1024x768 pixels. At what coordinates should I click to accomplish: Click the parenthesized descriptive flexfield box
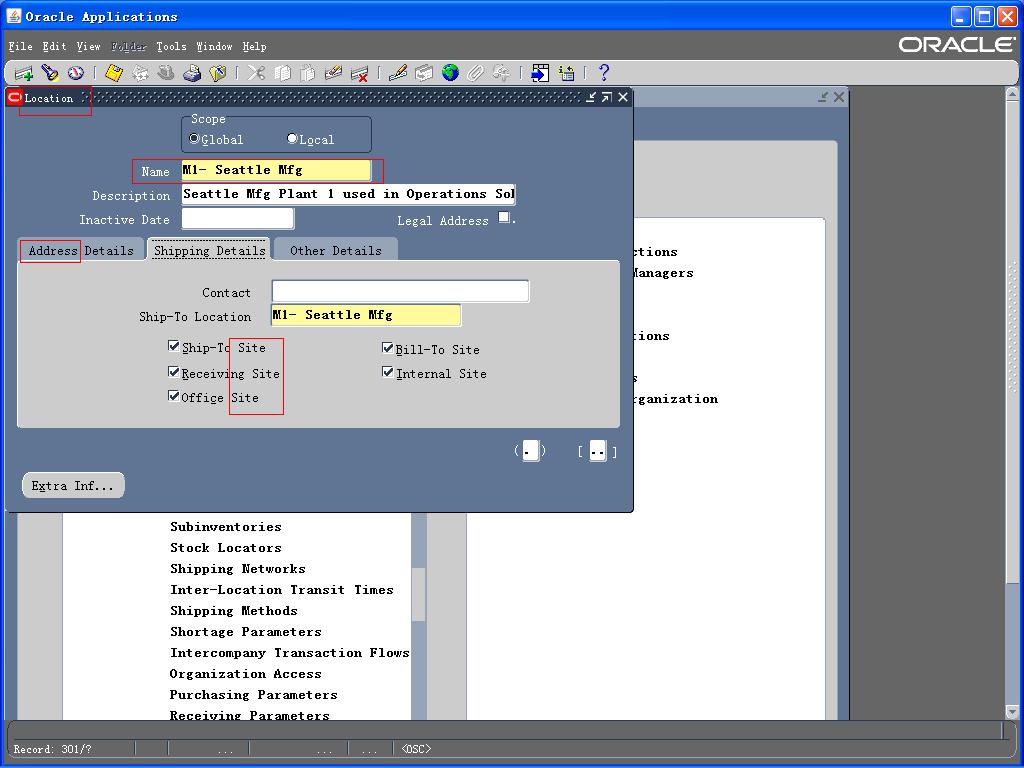[x=530, y=451]
